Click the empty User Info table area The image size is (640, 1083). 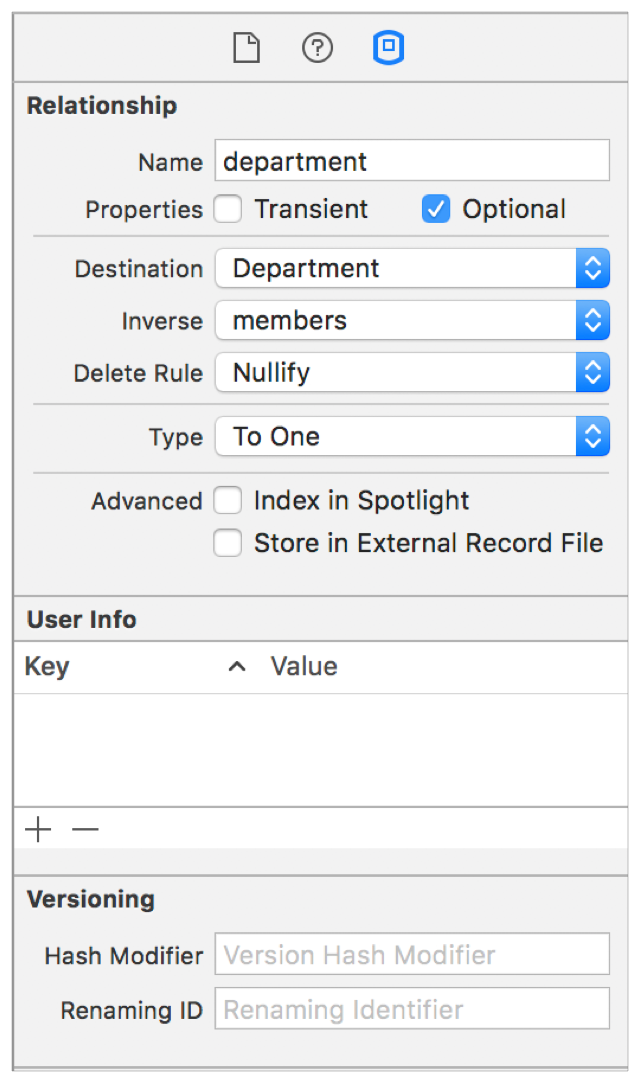[x=320, y=750]
